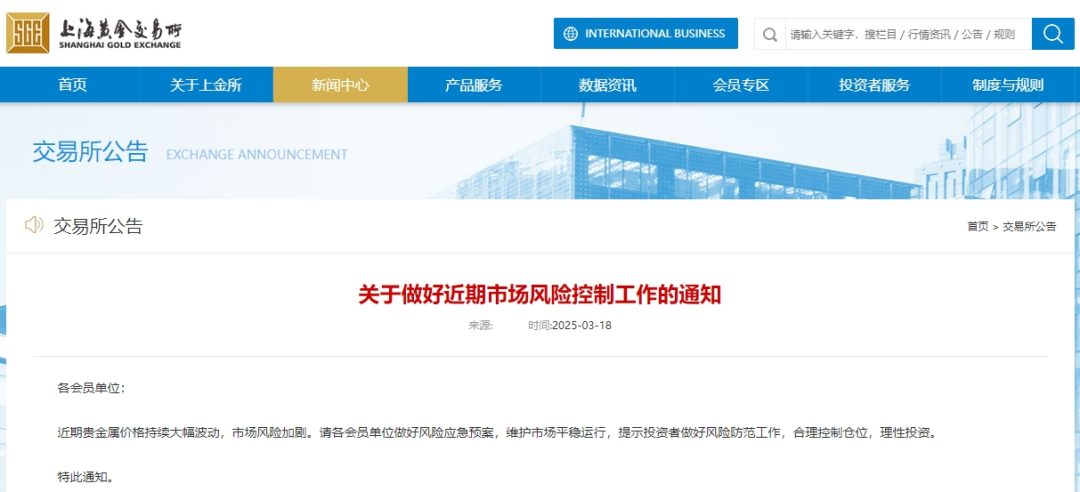Viewport: 1080px width, 492px height.
Task: Click the EXCHANGE ANNOUNCEMENT banner subtitle
Action: click(257, 154)
